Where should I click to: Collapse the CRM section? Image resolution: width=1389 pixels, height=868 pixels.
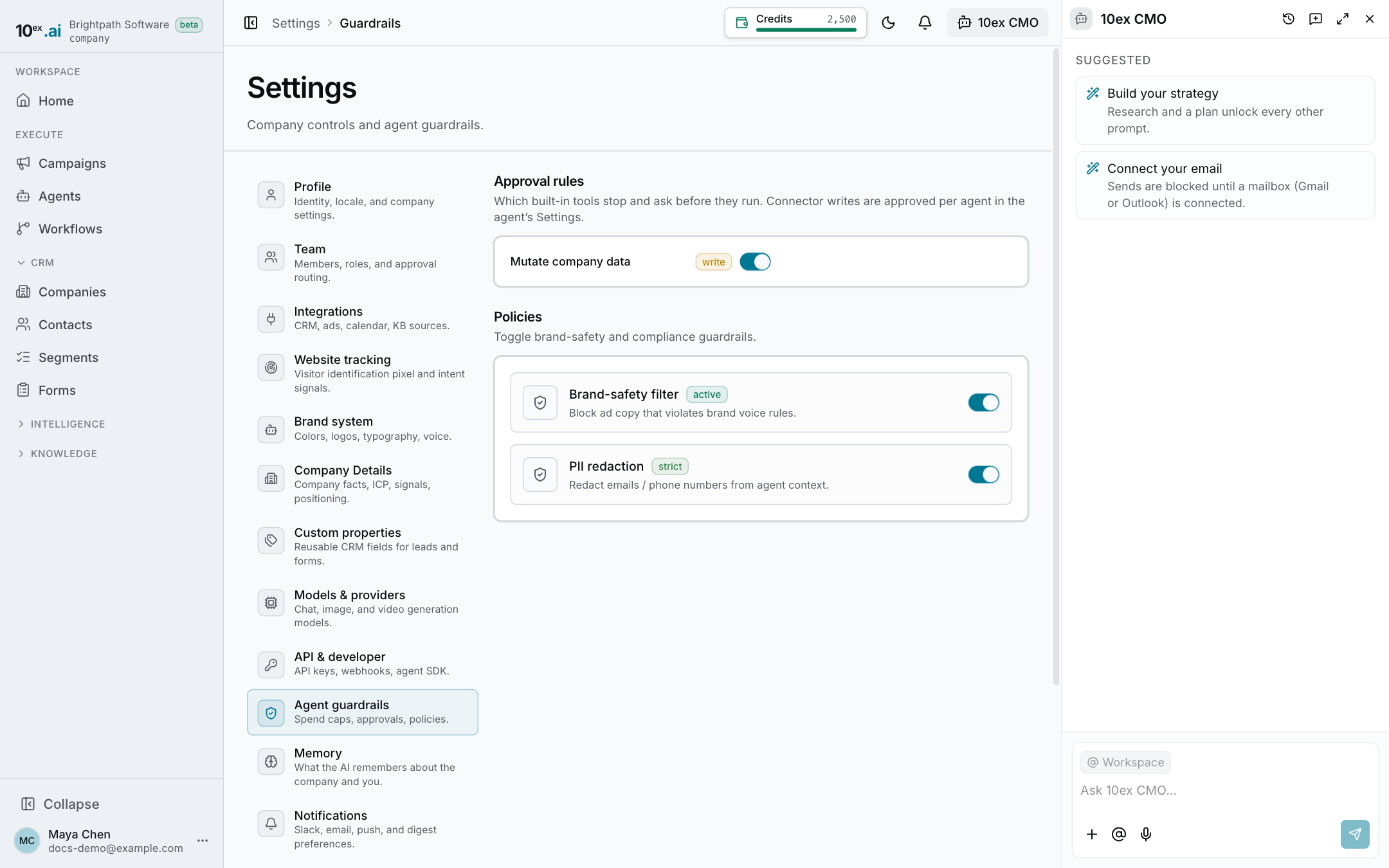(x=35, y=262)
